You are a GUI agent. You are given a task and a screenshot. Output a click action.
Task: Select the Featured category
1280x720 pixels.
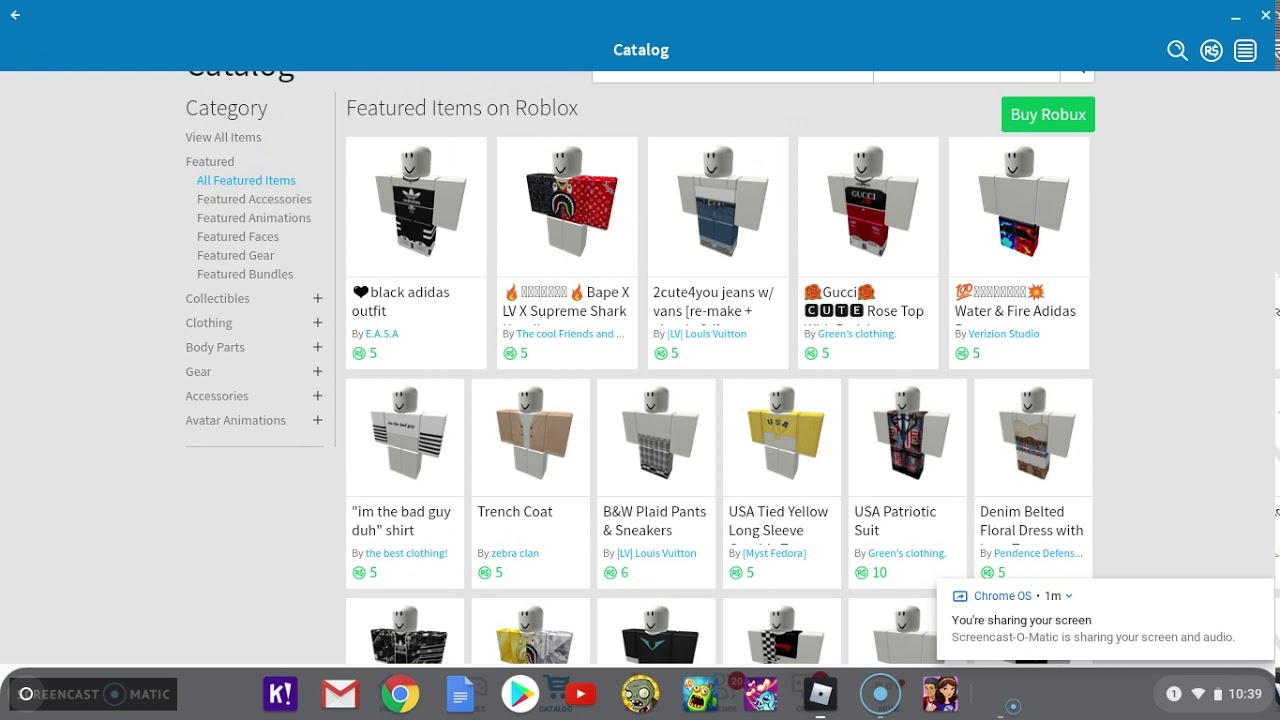pos(210,161)
